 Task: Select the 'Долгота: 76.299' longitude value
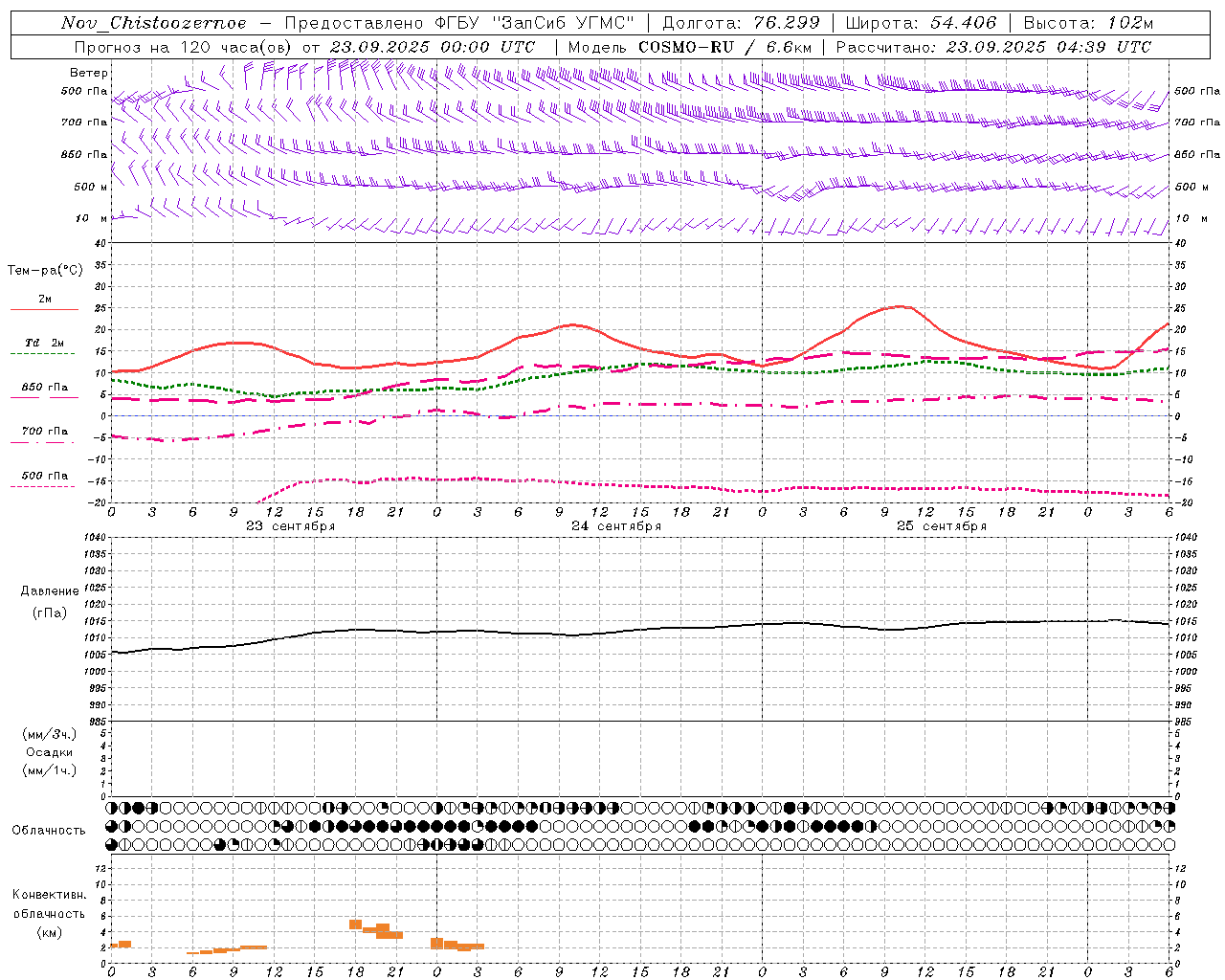coord(741,23)
